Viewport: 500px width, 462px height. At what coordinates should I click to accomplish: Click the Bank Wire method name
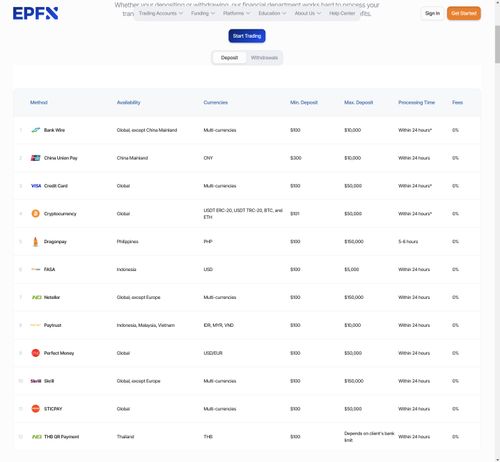54,130
